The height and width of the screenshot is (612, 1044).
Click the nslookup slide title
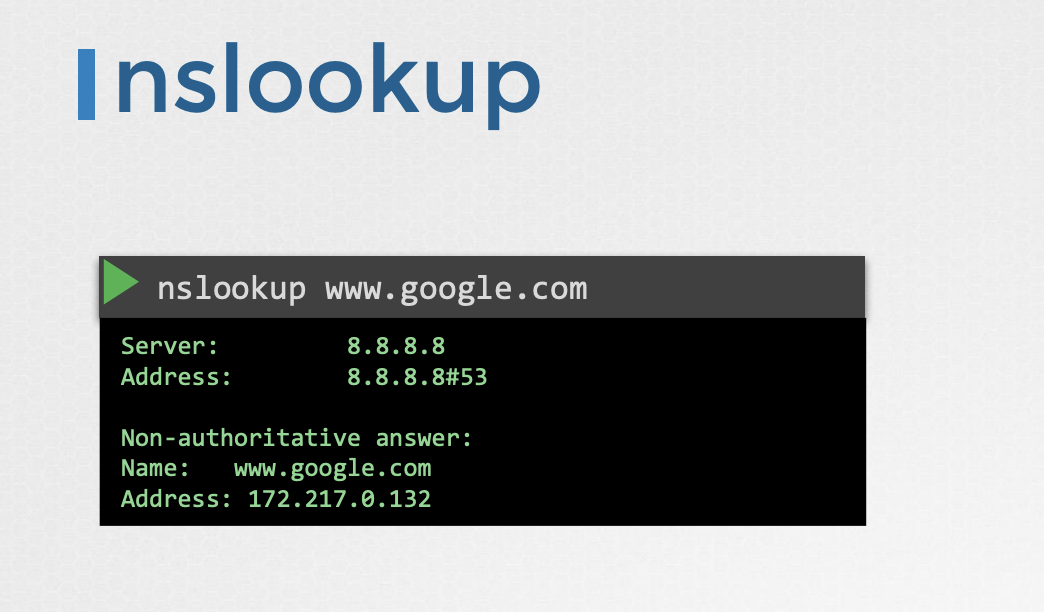(328, 85)
